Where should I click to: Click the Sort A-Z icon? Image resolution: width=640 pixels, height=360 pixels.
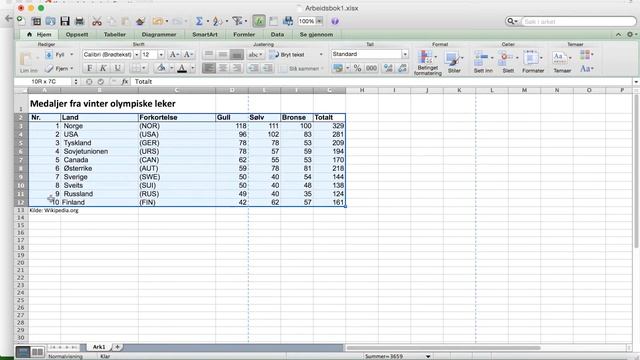tap(217, 21)
